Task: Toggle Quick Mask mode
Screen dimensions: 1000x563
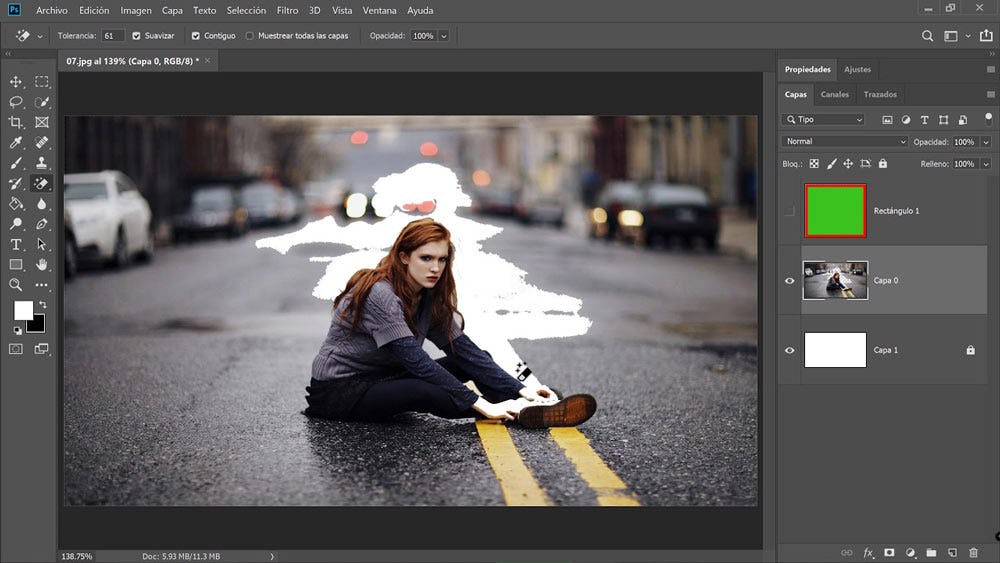Action: coord(16,349)
